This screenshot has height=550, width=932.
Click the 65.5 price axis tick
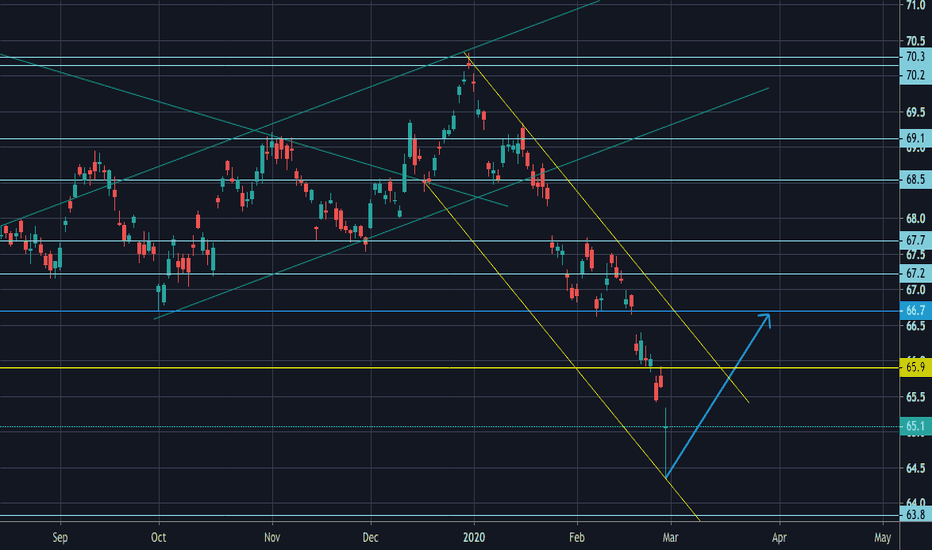(x=915, y=397)
